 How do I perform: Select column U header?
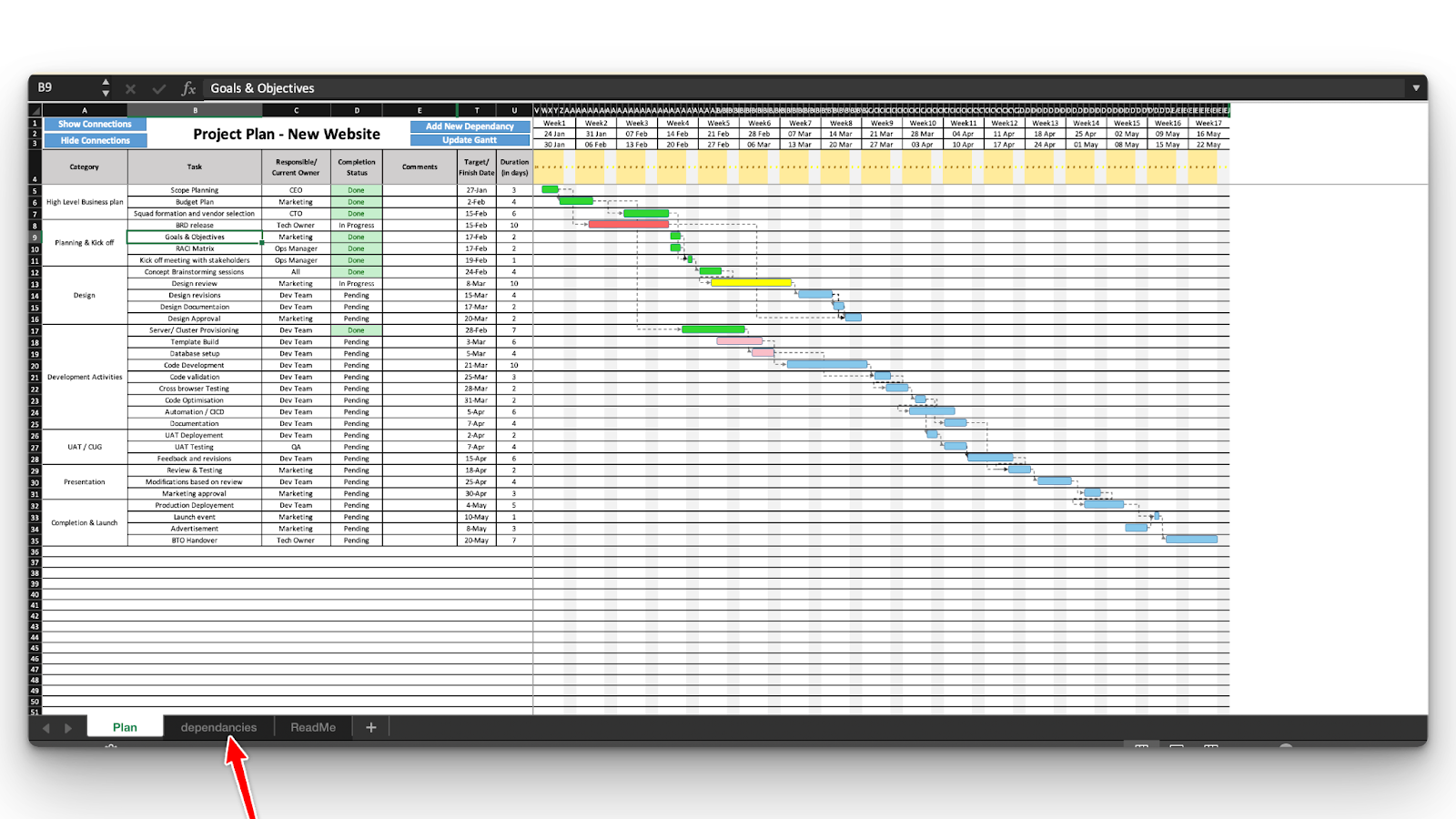coord(514,110)
